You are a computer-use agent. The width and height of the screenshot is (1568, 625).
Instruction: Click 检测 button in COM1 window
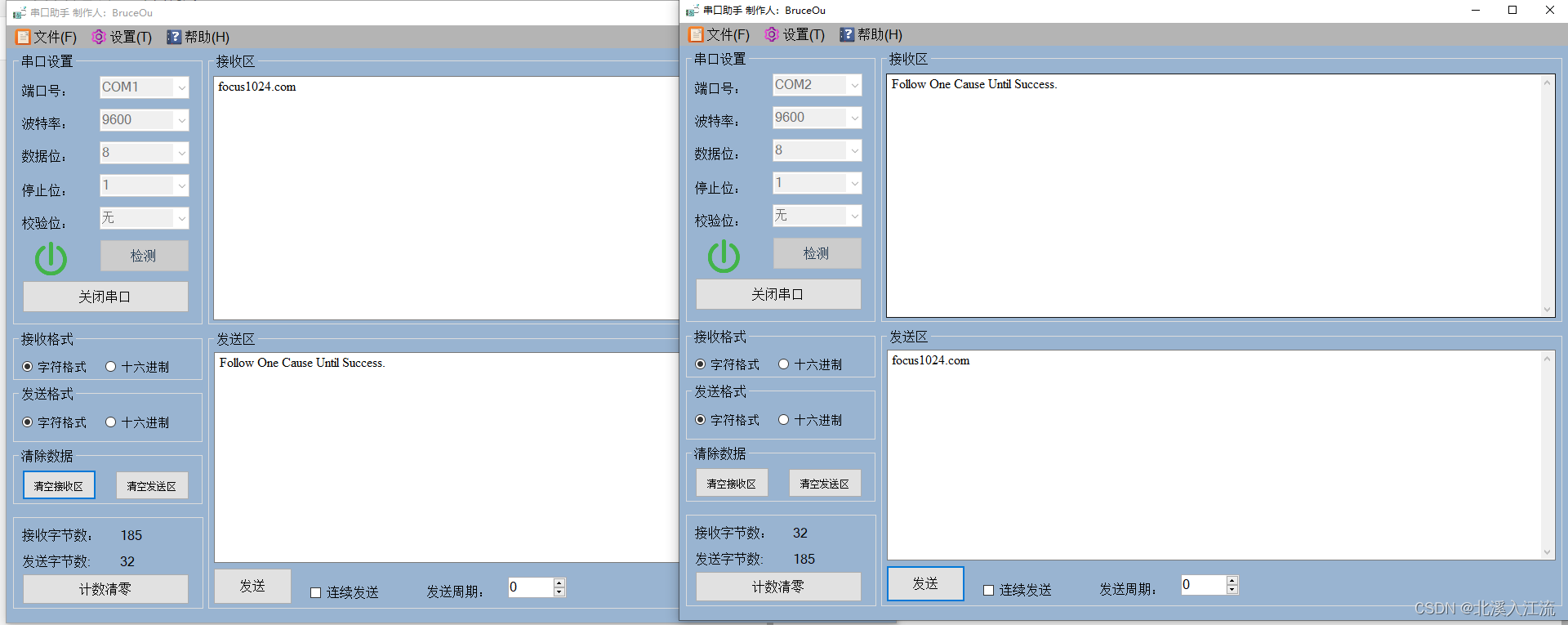[x=145, y=256]
